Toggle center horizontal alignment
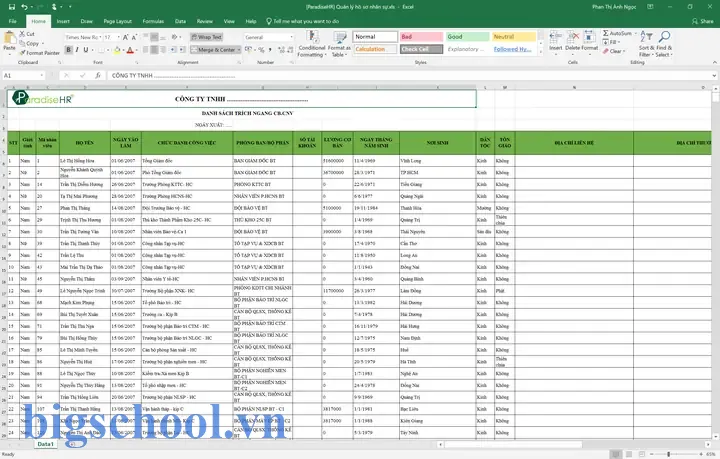The height and width of the screenshot is (459, 720). [x=154, y=50]
